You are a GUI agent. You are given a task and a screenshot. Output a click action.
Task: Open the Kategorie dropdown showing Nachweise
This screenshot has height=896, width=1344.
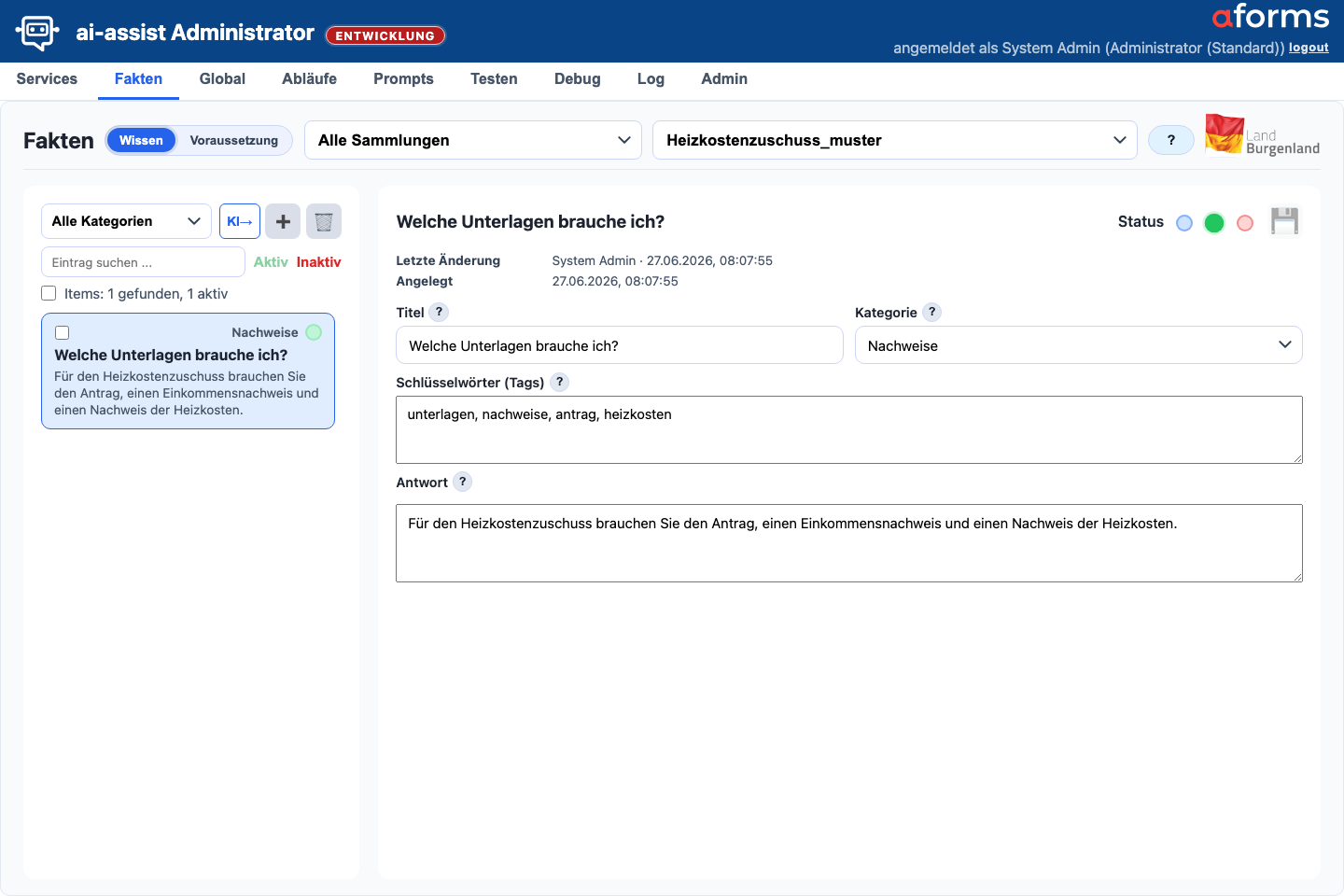1078,345
